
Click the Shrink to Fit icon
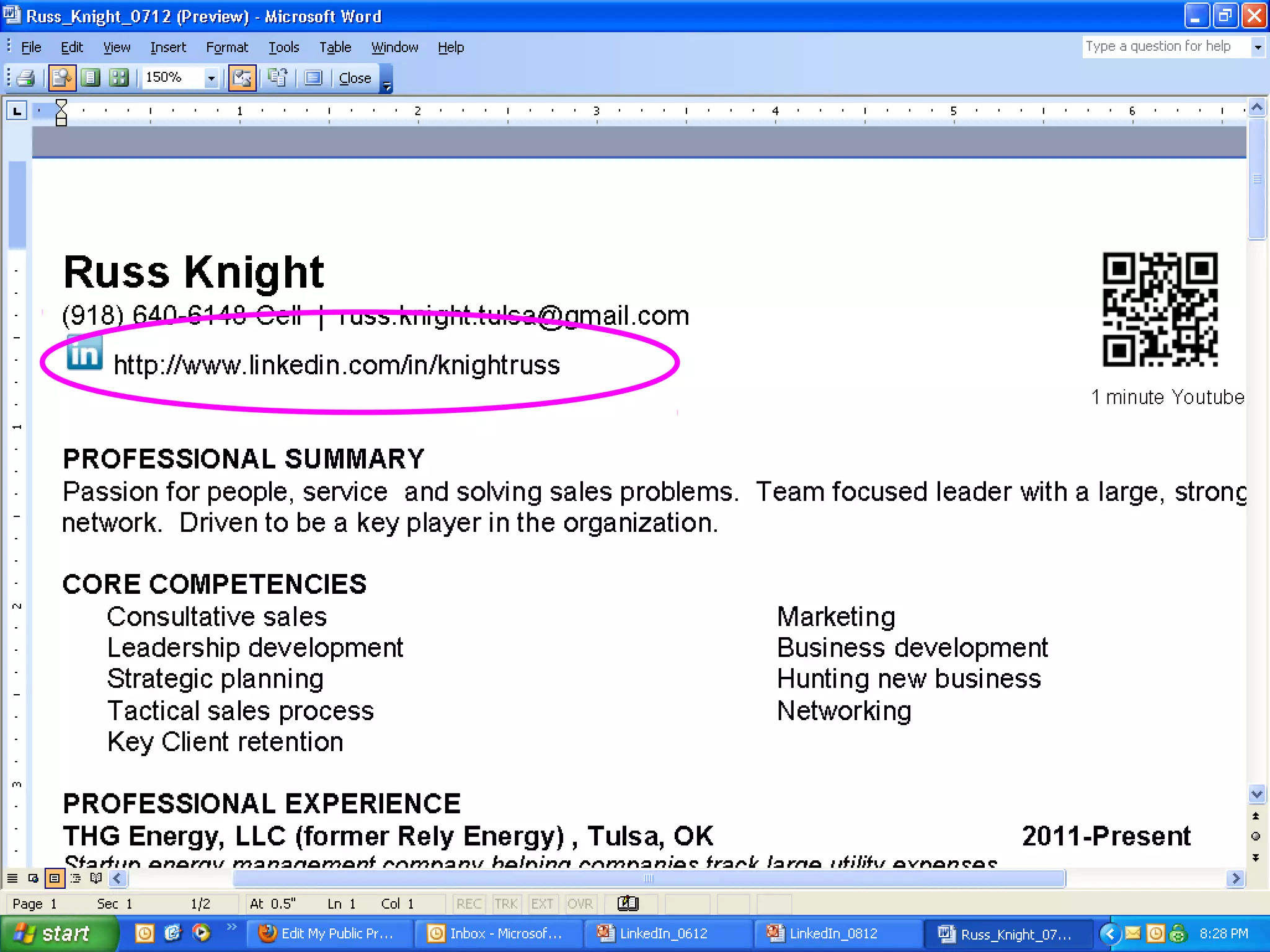click(x=277, y=78)
